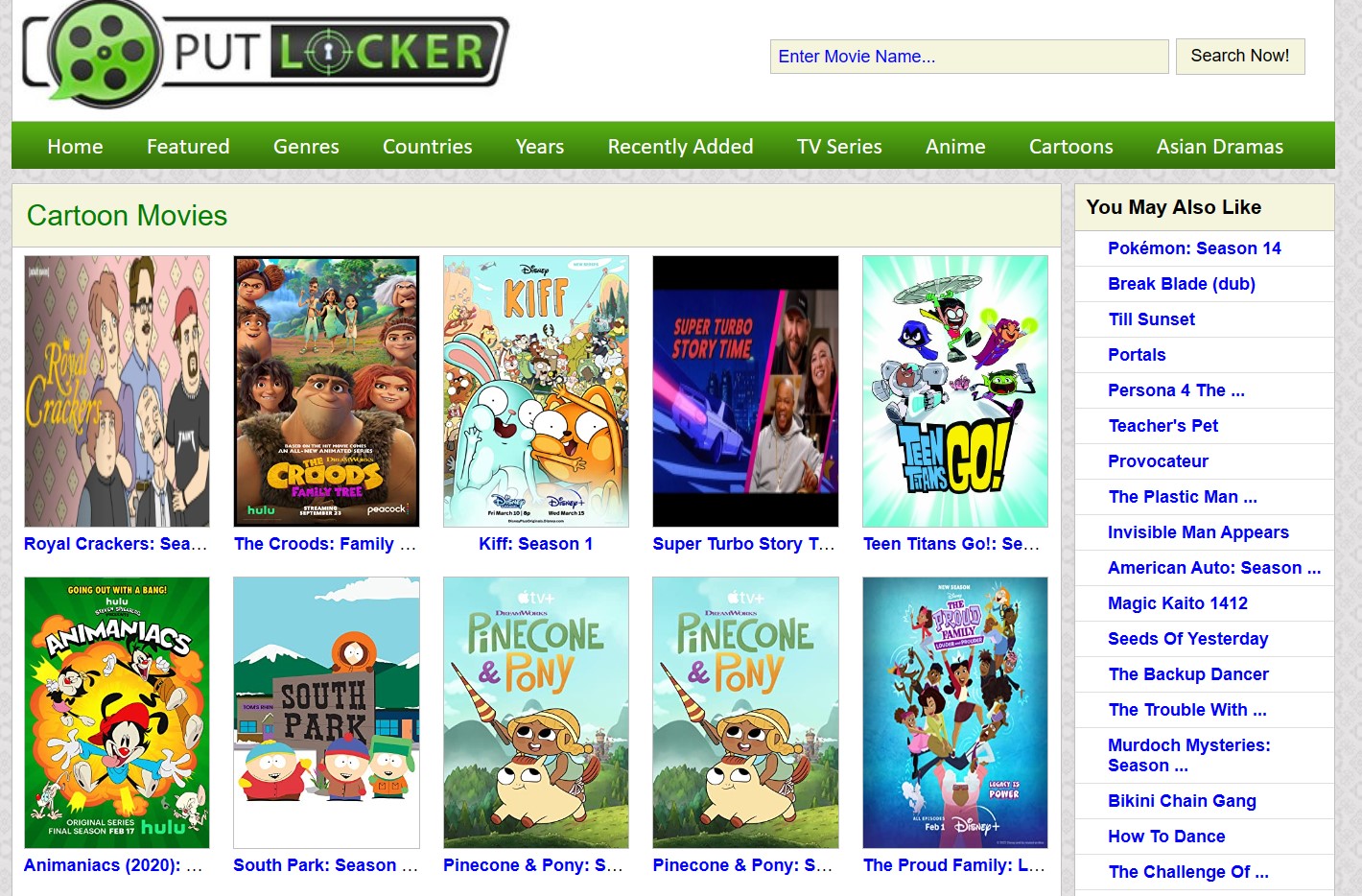
Task: Open the Years menu item
Action: (x=540, y=147)
